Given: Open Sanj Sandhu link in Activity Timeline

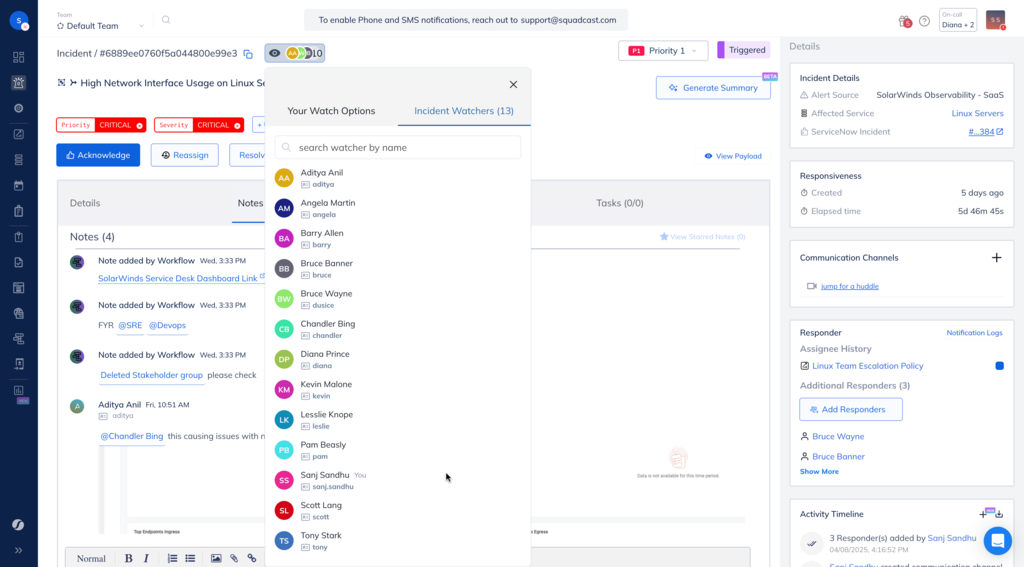Looking at the screenshot, I should click(952, 538).
